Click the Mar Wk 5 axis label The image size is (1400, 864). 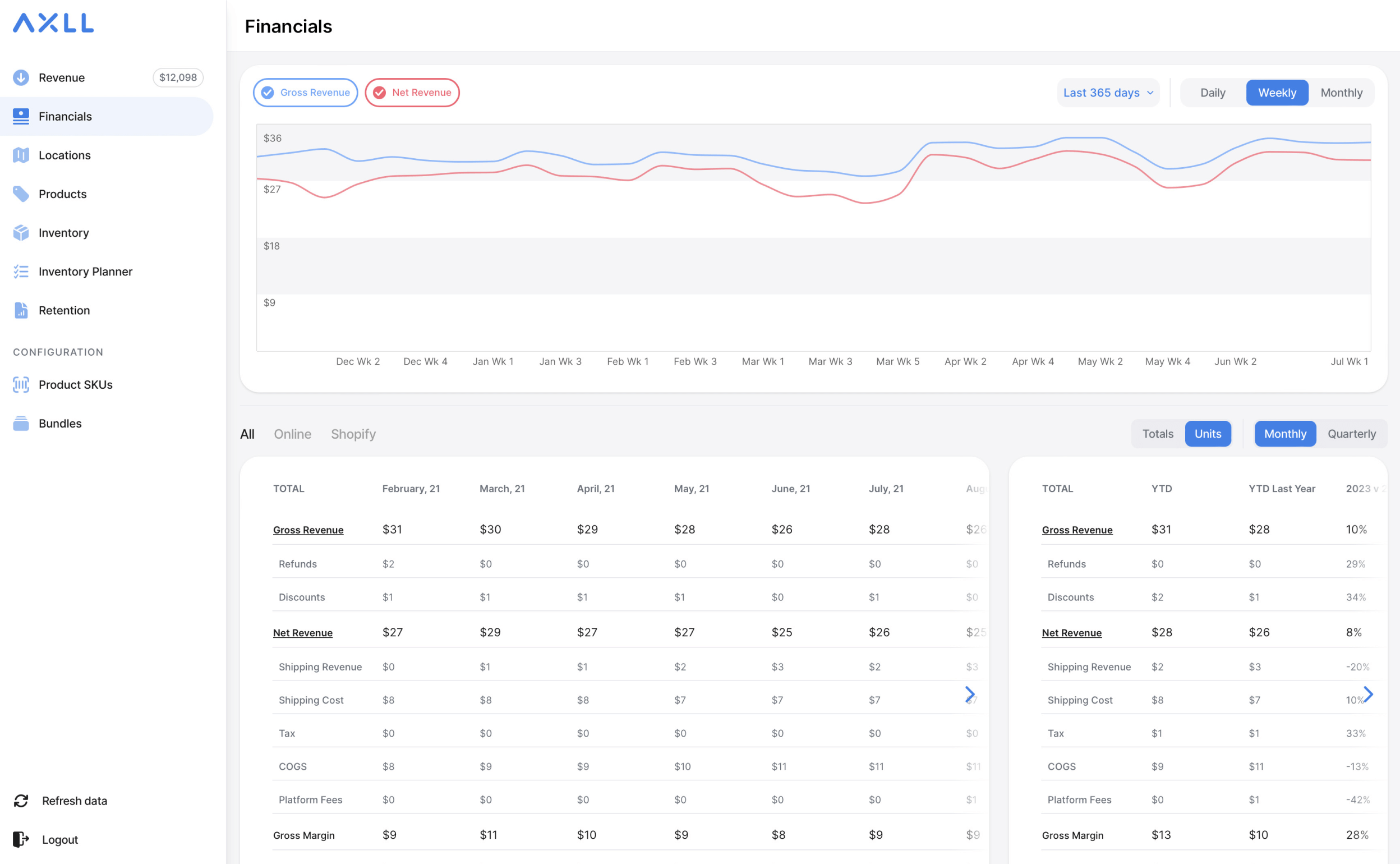point(898,361)
